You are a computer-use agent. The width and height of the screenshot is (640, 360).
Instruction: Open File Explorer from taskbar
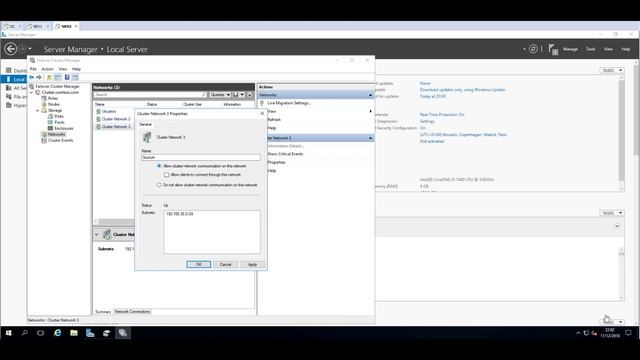click(x=74, y=333)
